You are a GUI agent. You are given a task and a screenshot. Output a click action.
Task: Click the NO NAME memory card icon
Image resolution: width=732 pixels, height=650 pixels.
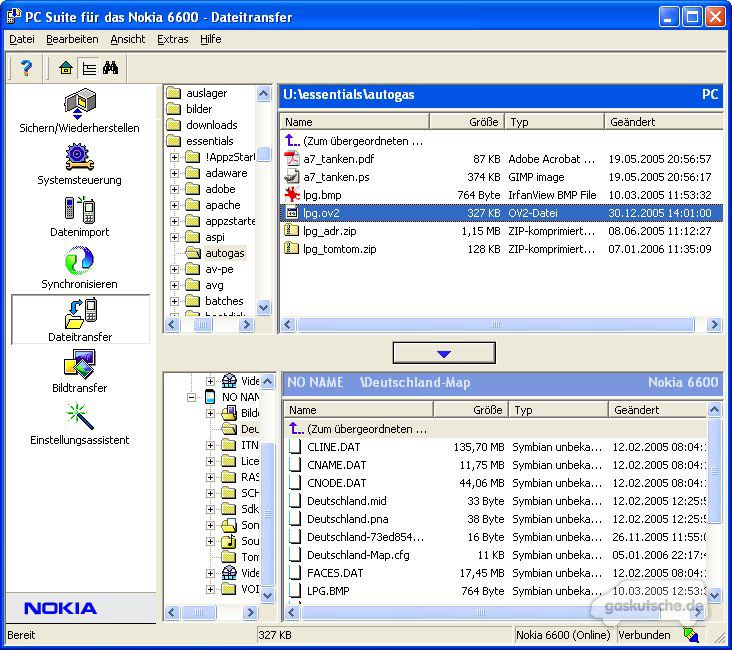tap(210, 397)
